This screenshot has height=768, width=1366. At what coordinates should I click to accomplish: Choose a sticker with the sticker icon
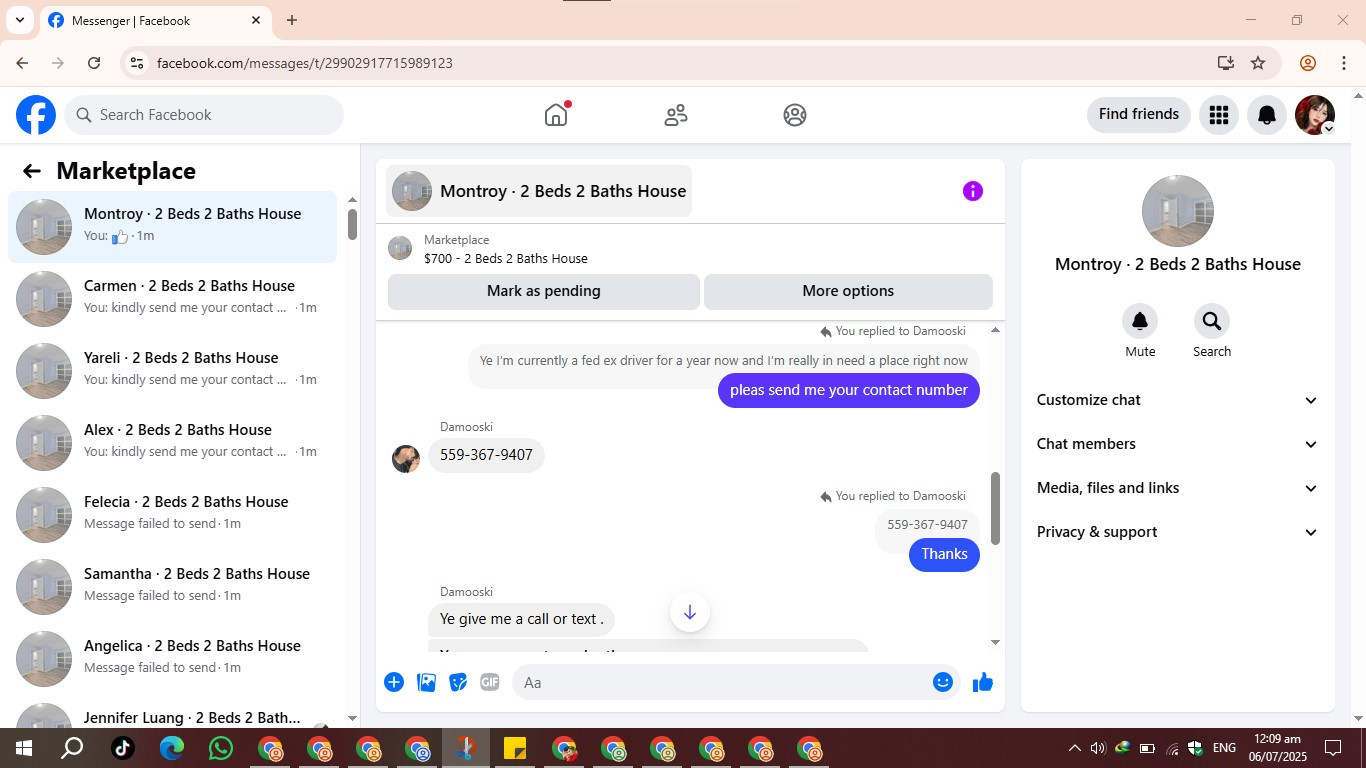(x=458, y=682)
